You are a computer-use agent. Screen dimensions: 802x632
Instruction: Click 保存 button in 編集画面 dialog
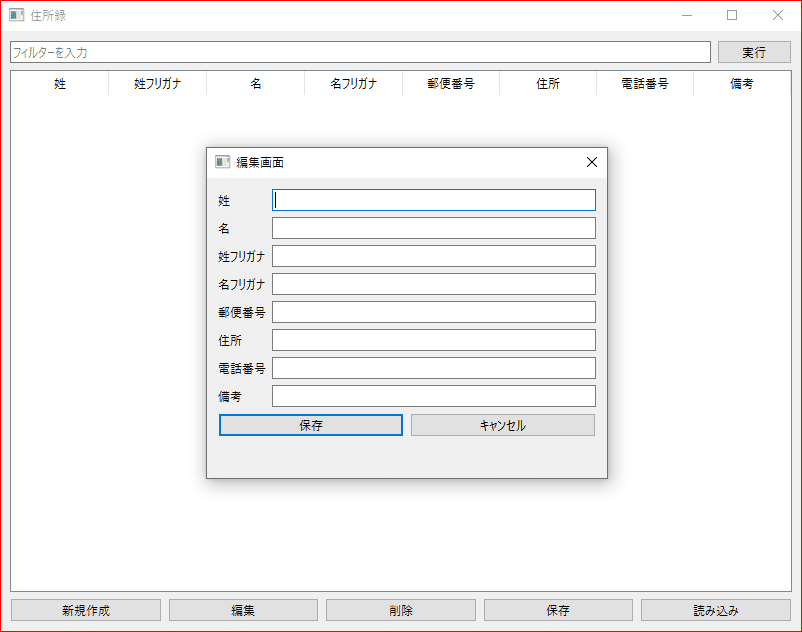pyautogui.click(x=311, y=425)
